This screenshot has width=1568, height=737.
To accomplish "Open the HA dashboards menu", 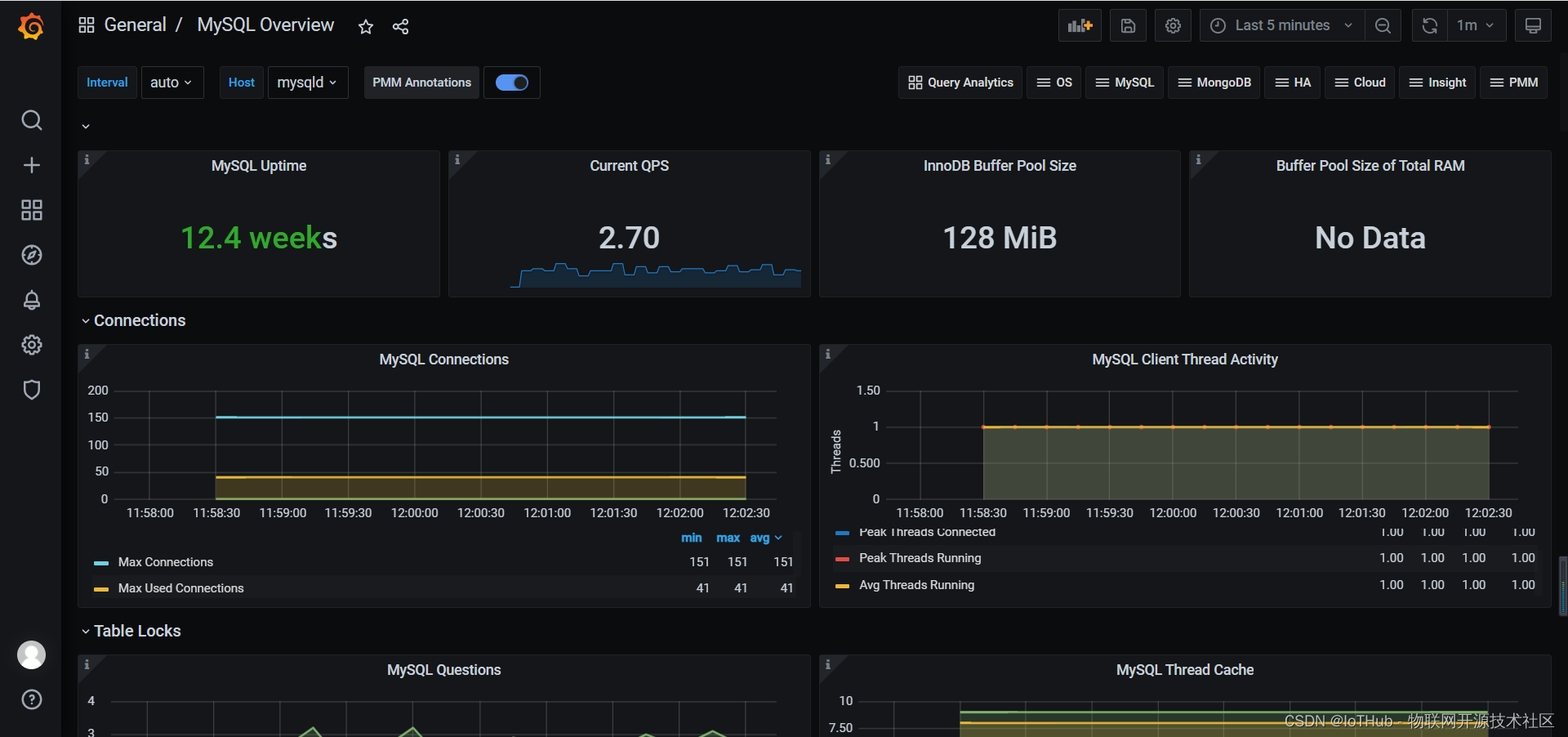I will (x=1293, y=83).
